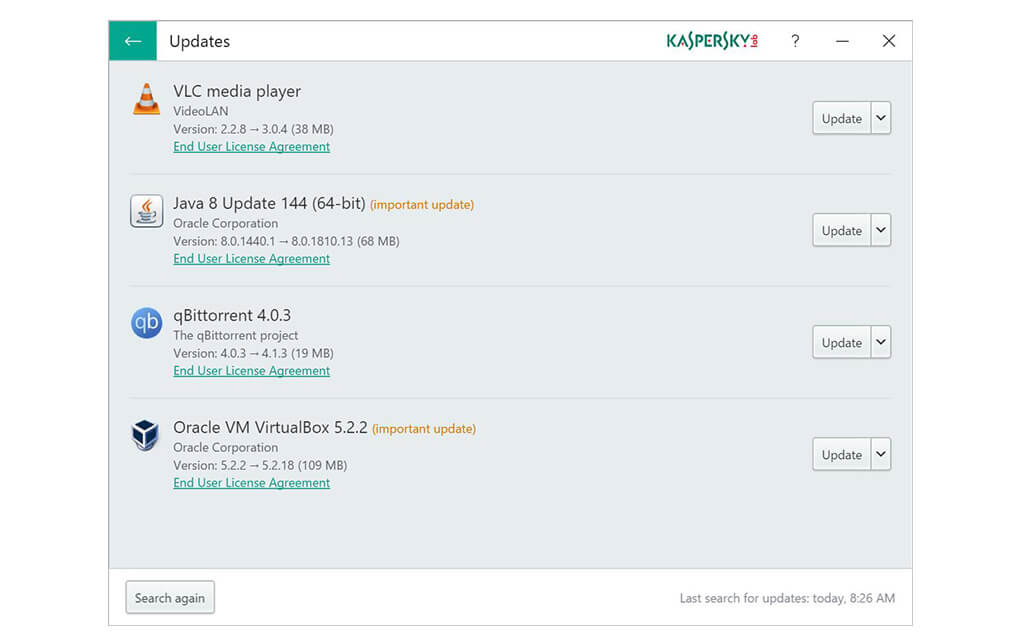Update VLC media player
The width and height of the screenshot is (1021, 640).
click(841, 118)
